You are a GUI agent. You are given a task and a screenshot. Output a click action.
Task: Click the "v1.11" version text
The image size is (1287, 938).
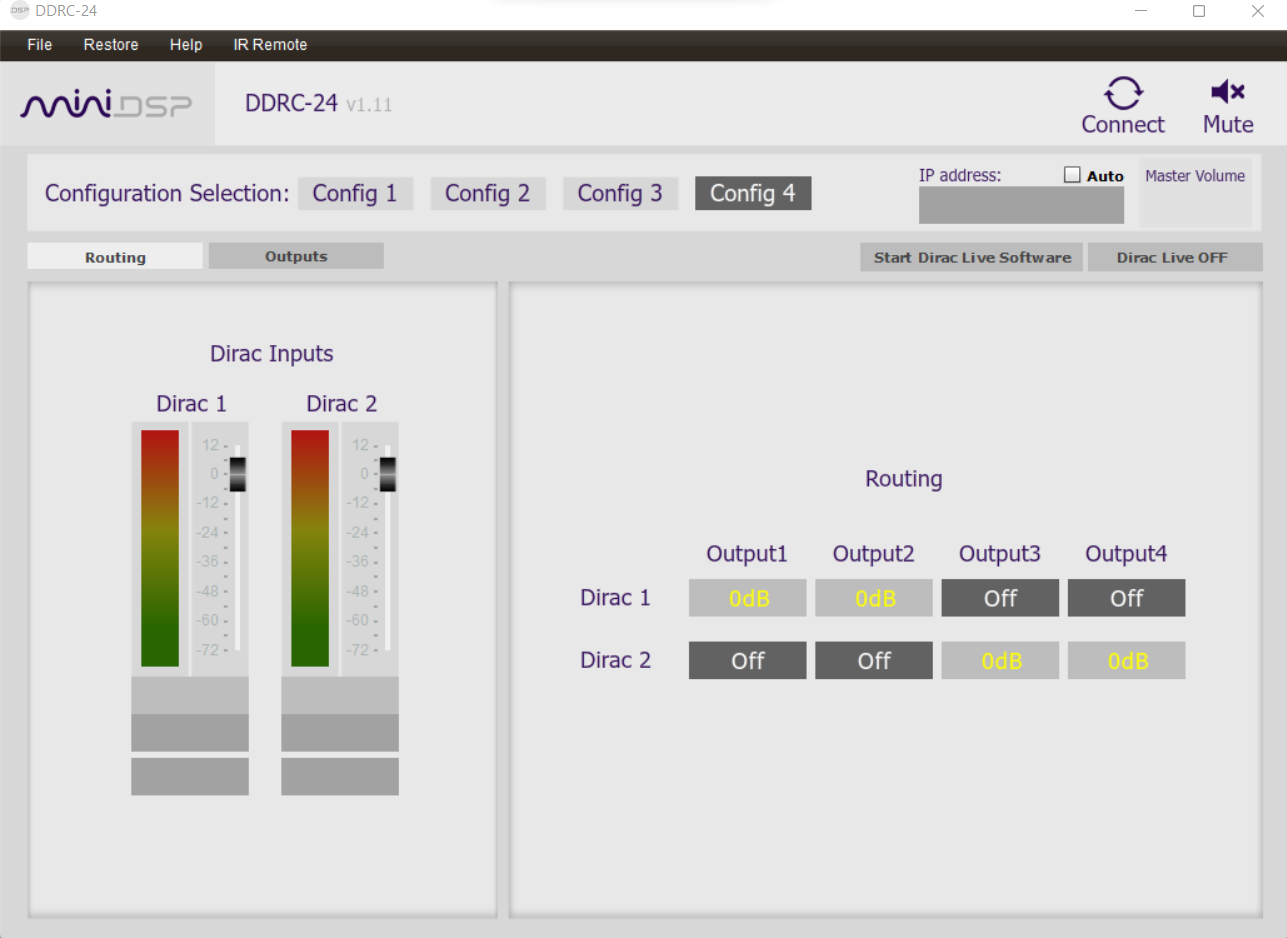point(369,105)
